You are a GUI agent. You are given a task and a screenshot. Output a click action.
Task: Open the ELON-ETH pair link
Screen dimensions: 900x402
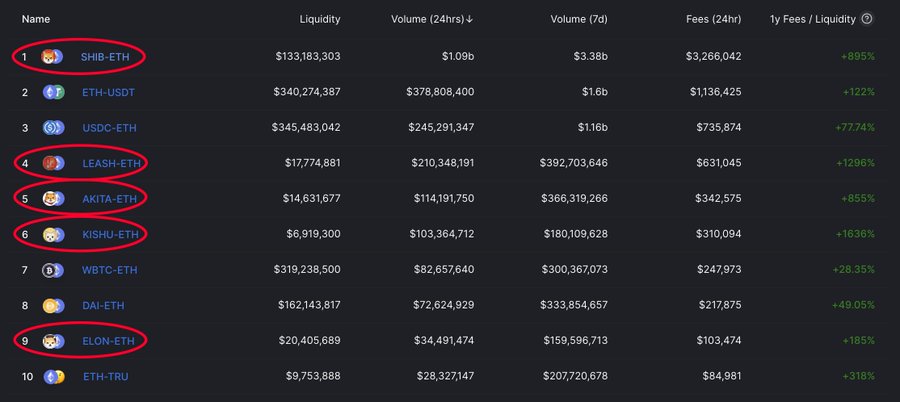coord(108,341)
